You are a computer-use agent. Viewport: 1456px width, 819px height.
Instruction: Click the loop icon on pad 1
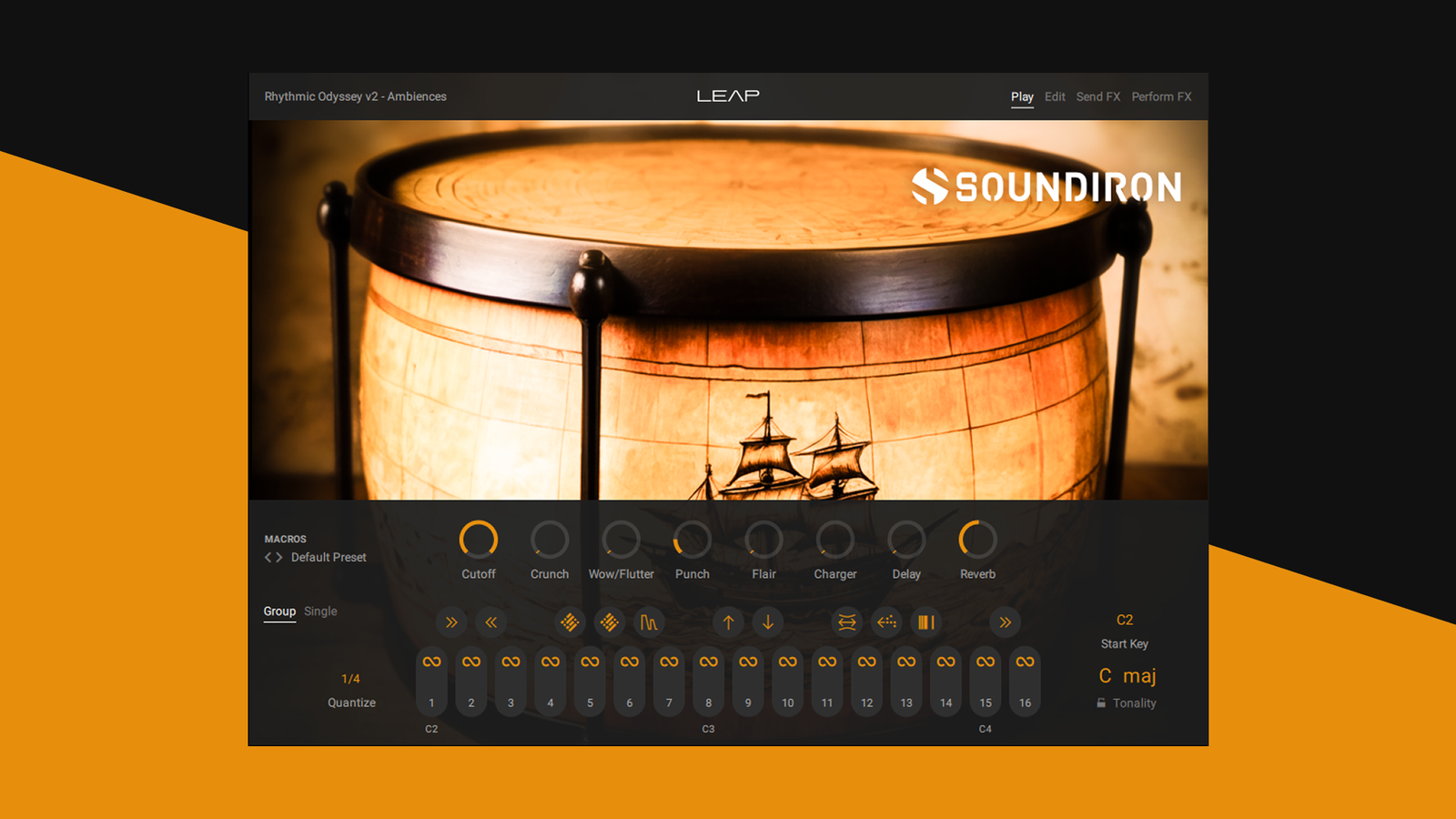coord(431,662)
